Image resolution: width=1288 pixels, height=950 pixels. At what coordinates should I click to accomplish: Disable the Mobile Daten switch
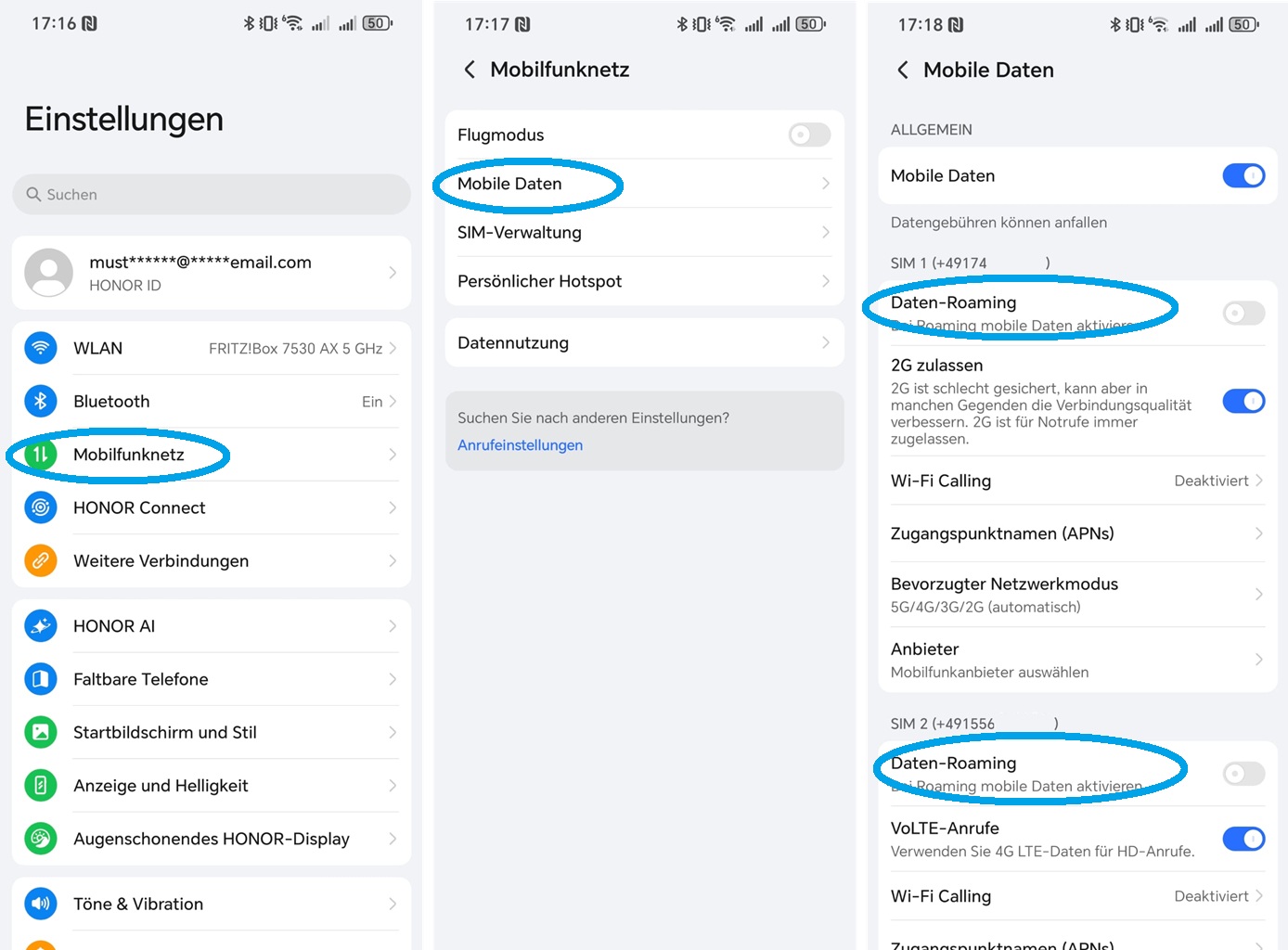point(1243,175)
